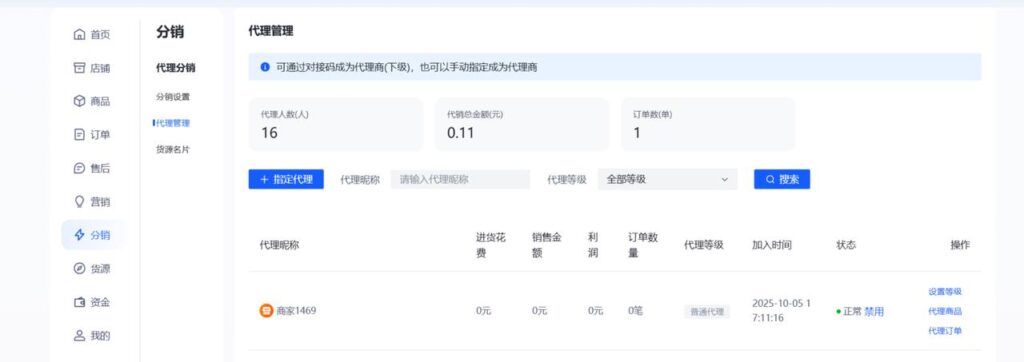
Task: Click the 搜索 button
Action: 782,180
